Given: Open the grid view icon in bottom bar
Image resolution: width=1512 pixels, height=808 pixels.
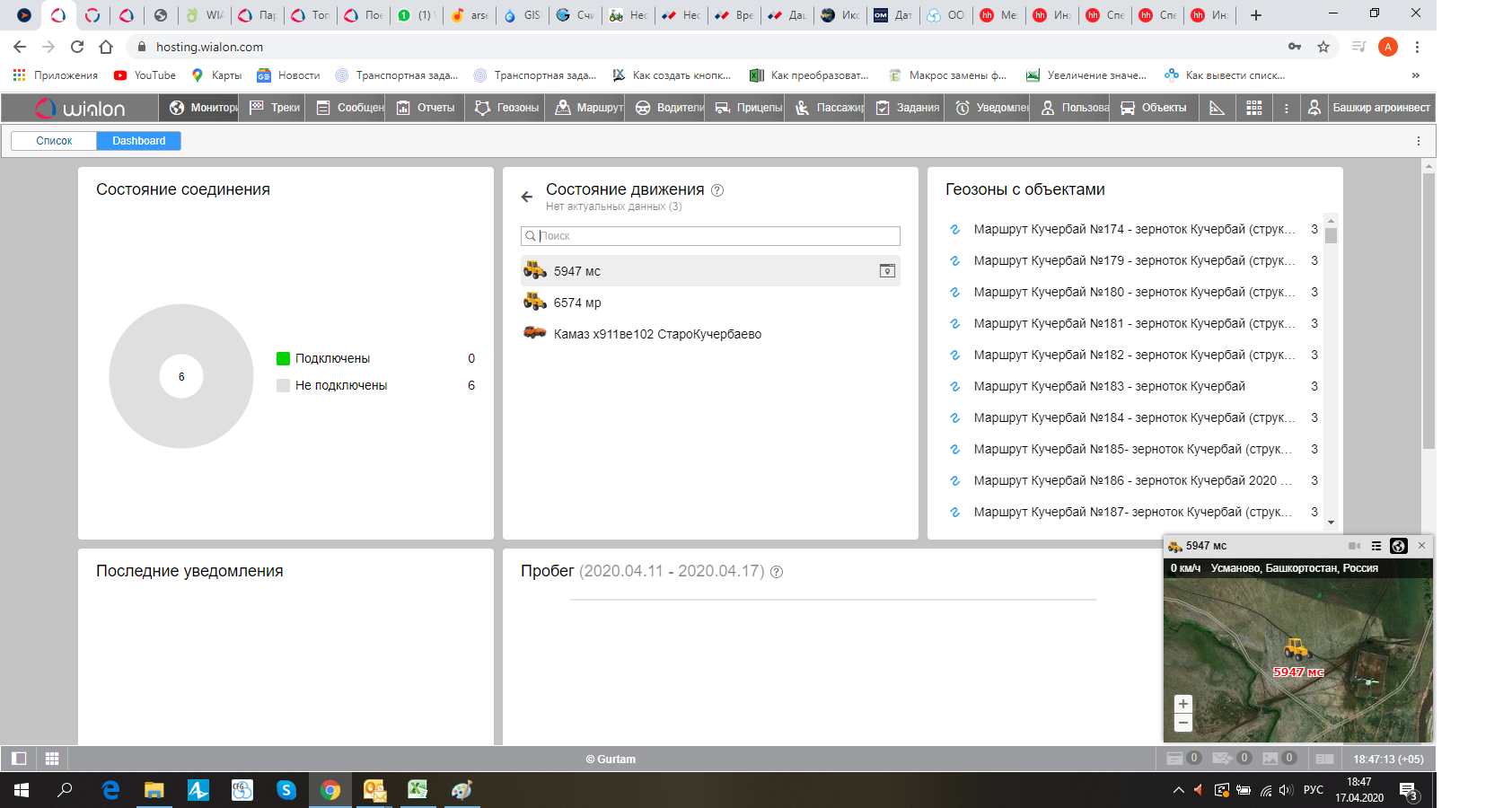Looking at the screenshot, I should [52, 759].
